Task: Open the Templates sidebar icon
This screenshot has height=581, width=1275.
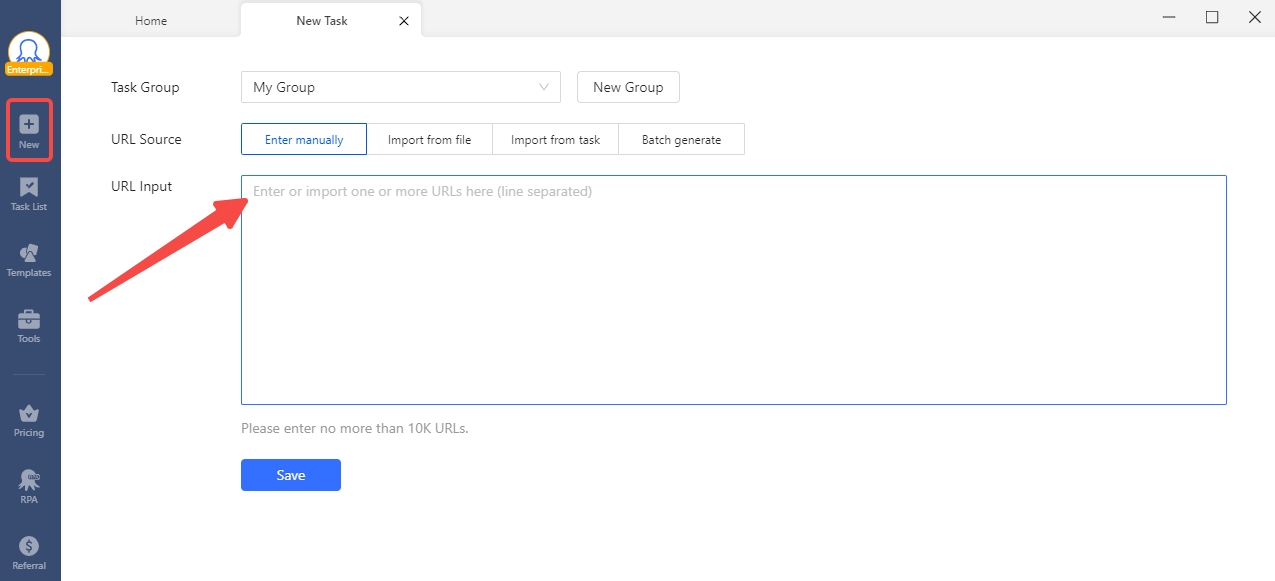Action: (29, 254)
